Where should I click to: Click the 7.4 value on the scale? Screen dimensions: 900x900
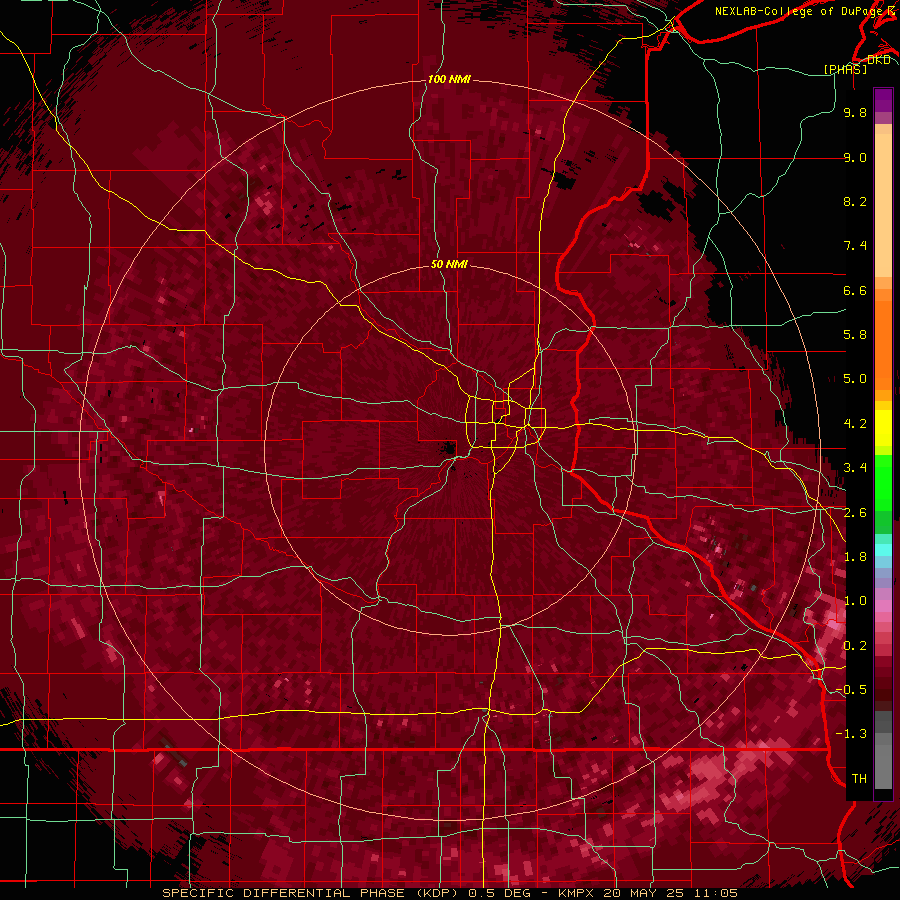(x=855, y=246)
